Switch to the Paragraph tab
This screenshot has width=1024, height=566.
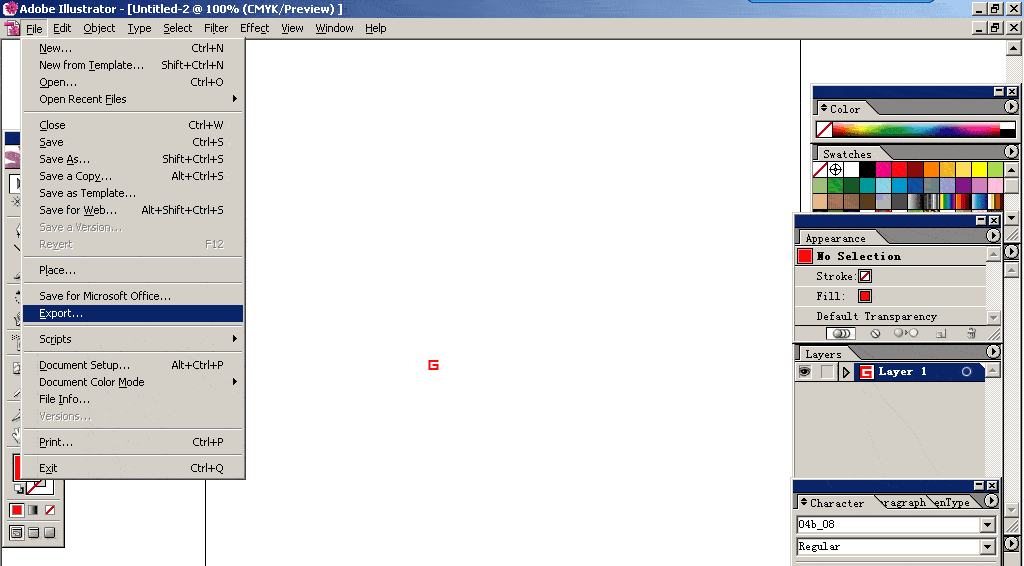tap(904, 502)
